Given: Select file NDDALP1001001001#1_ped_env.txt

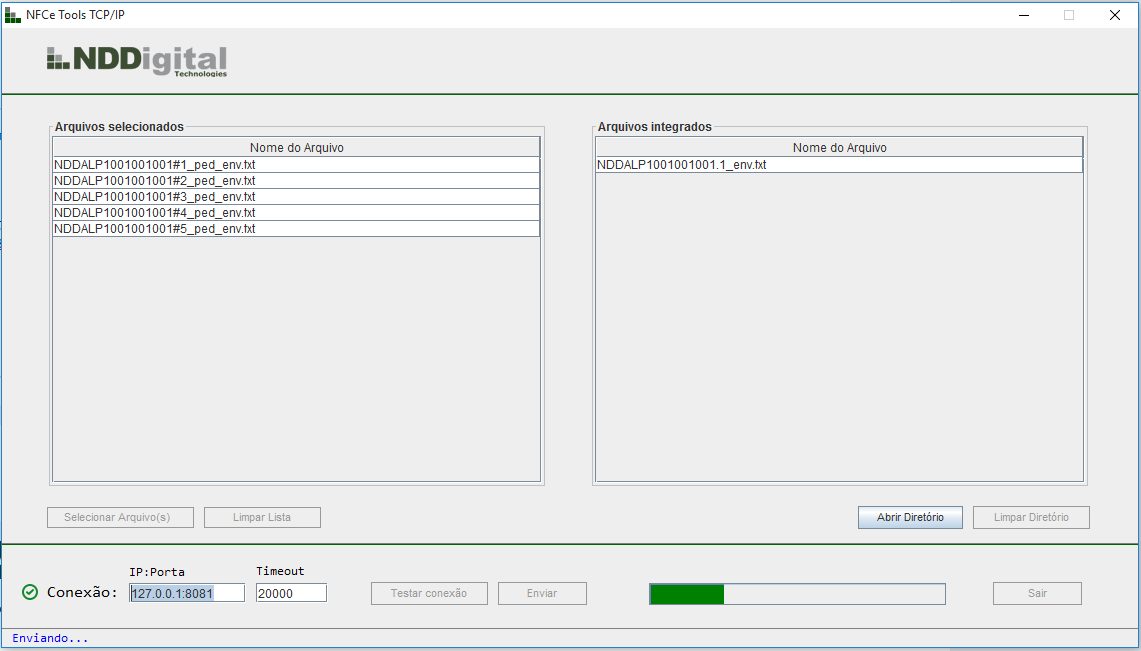Looking at the screenshot, I should point(155,165).
